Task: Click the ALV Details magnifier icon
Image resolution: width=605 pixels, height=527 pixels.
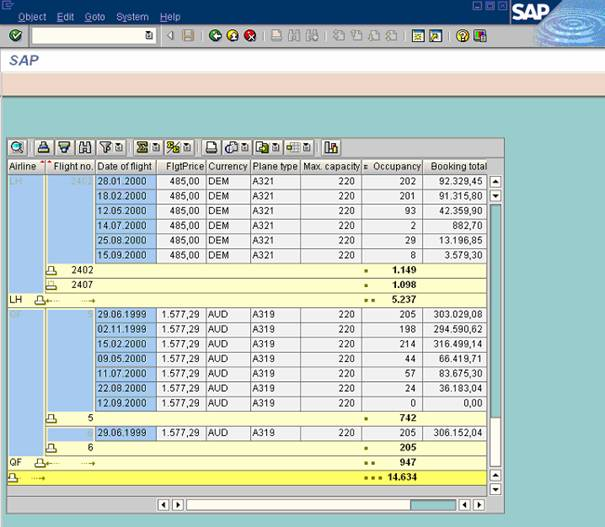Action: [18, 147]
